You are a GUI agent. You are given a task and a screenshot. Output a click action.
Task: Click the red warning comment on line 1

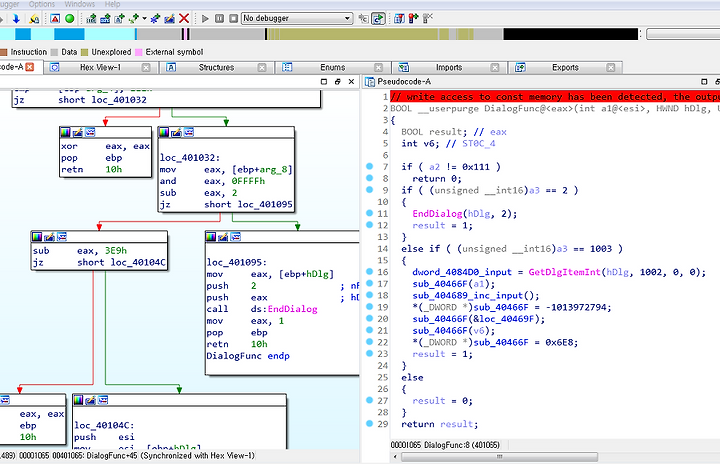point(555,97)
